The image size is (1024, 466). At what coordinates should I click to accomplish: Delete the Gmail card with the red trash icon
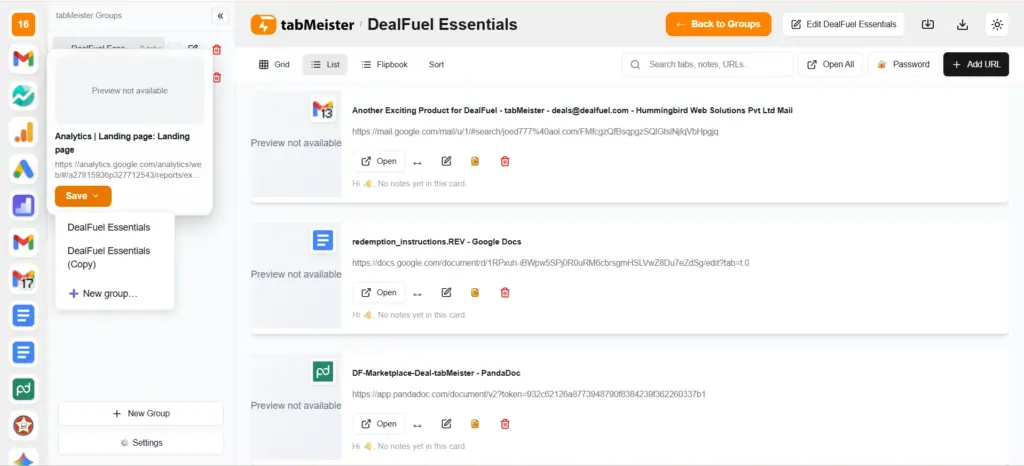click(505, 161)
